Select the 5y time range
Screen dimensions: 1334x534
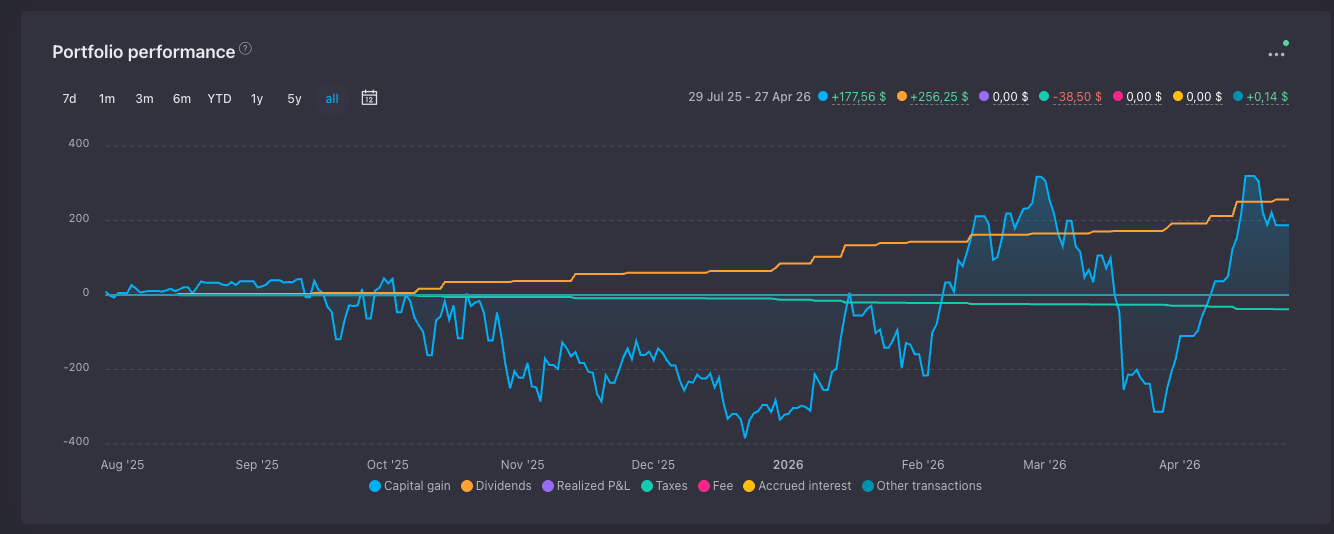(294, 98)
